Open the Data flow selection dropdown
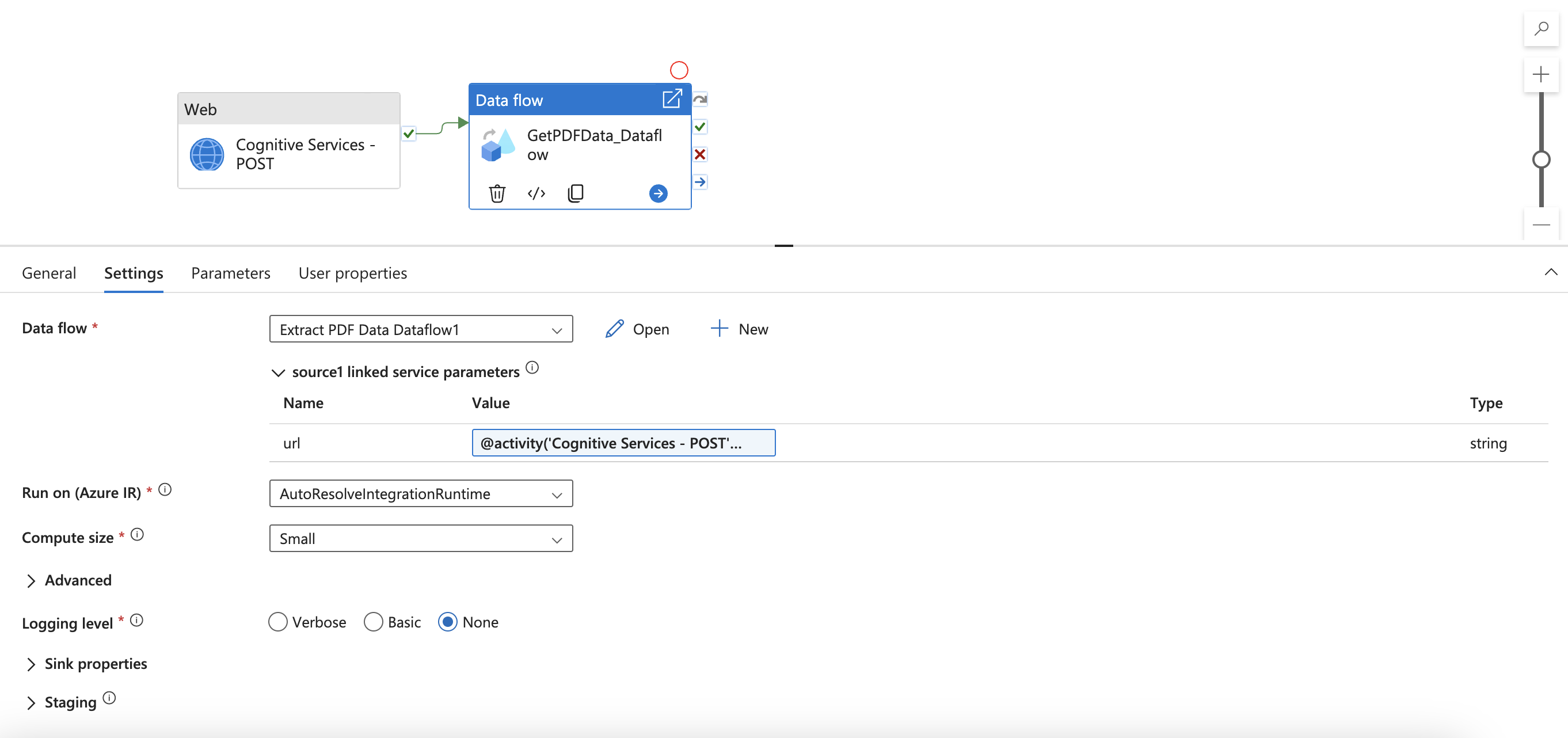The width and height of the screenshot is (1568, 738). pos(421,329)
